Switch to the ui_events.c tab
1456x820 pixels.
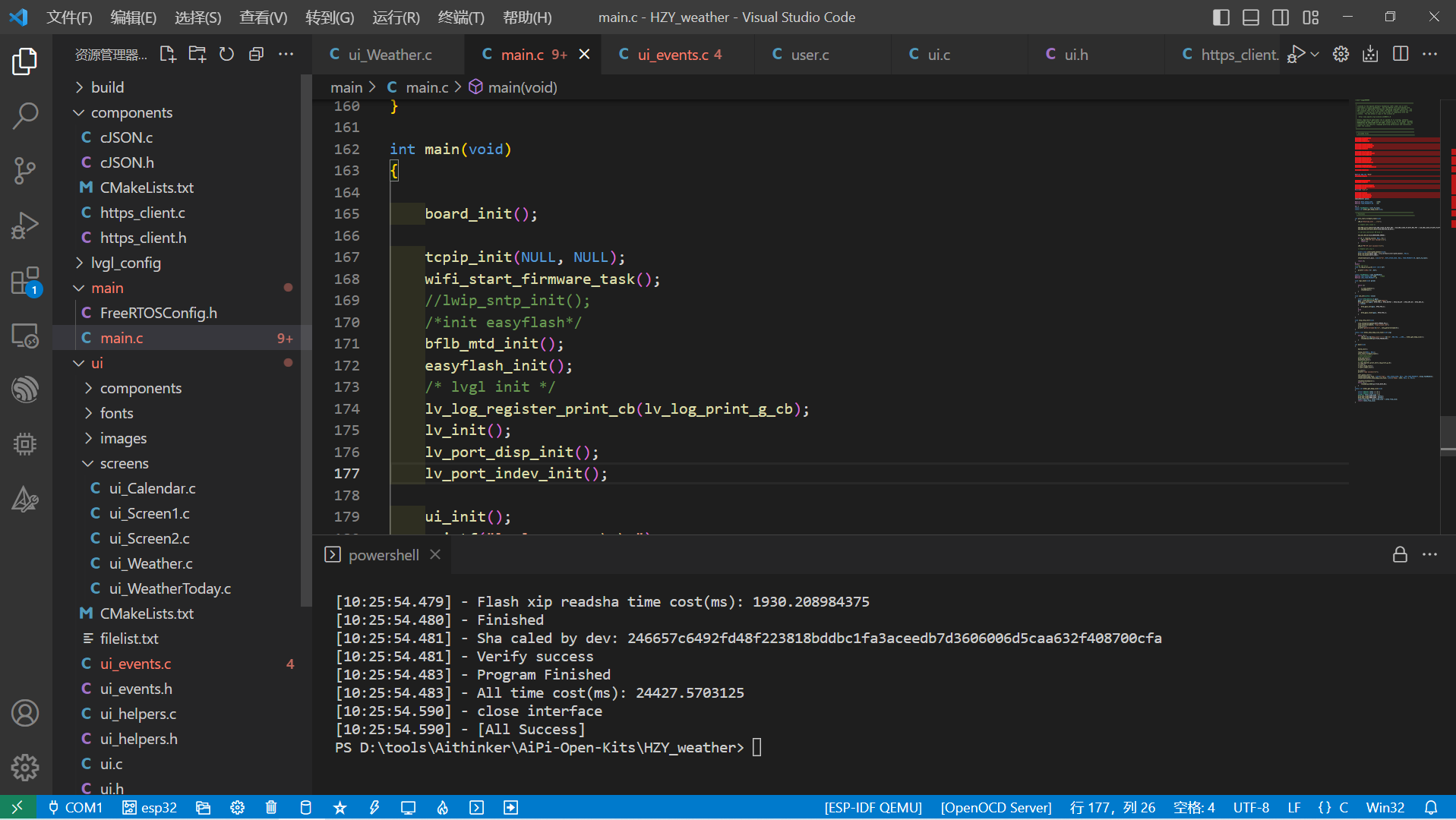pos(677,55)
